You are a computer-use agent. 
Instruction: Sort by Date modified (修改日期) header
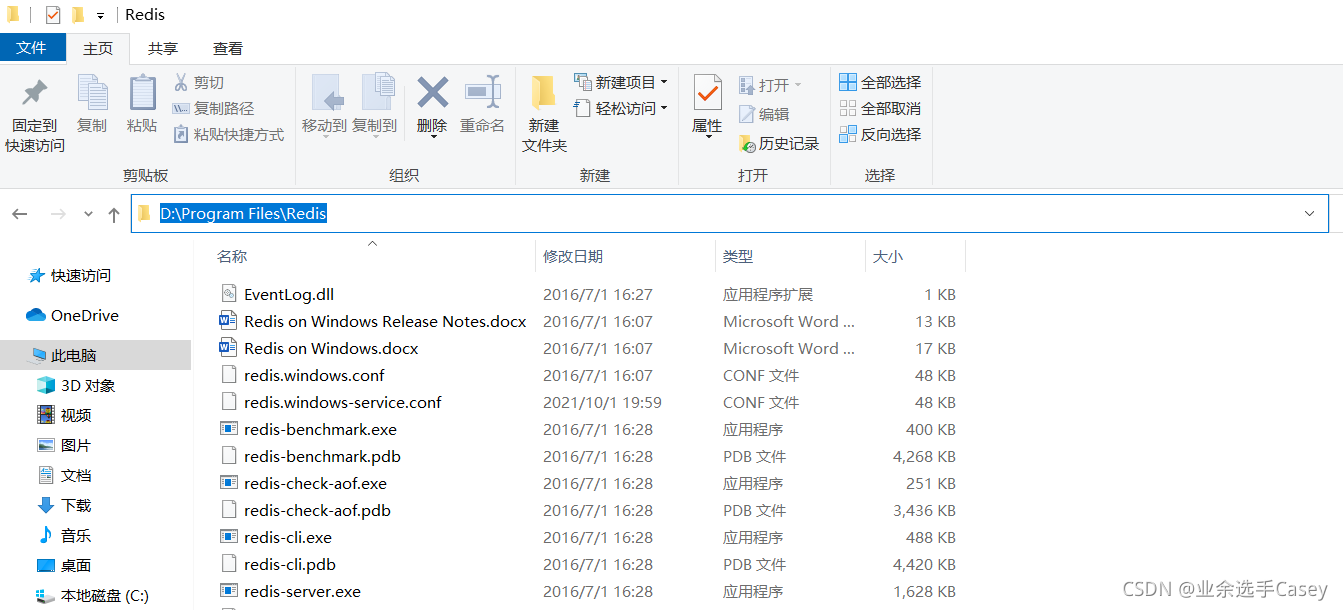coord(573,256)
